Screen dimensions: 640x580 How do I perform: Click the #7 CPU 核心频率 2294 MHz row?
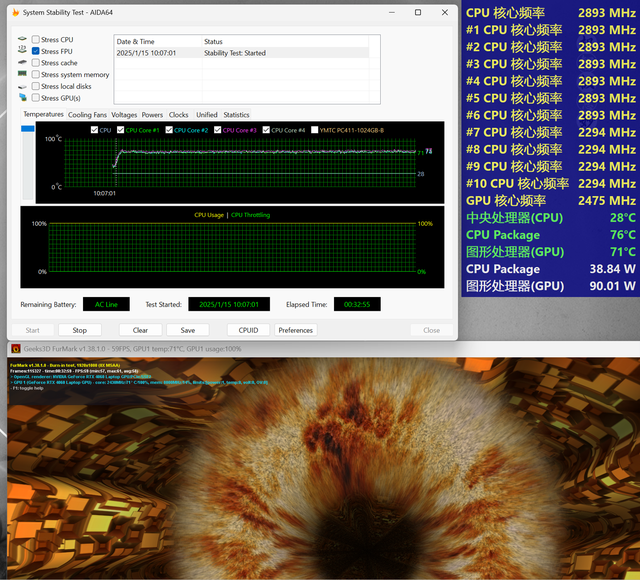tap(551, 132)
